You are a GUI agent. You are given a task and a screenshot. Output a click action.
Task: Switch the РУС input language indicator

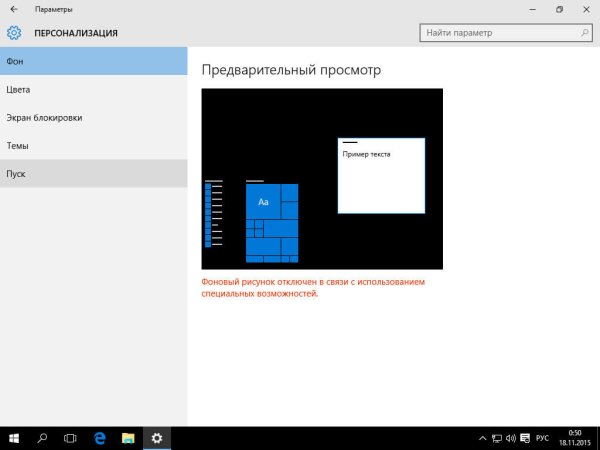pyautogui.click(x=543, y=438)
